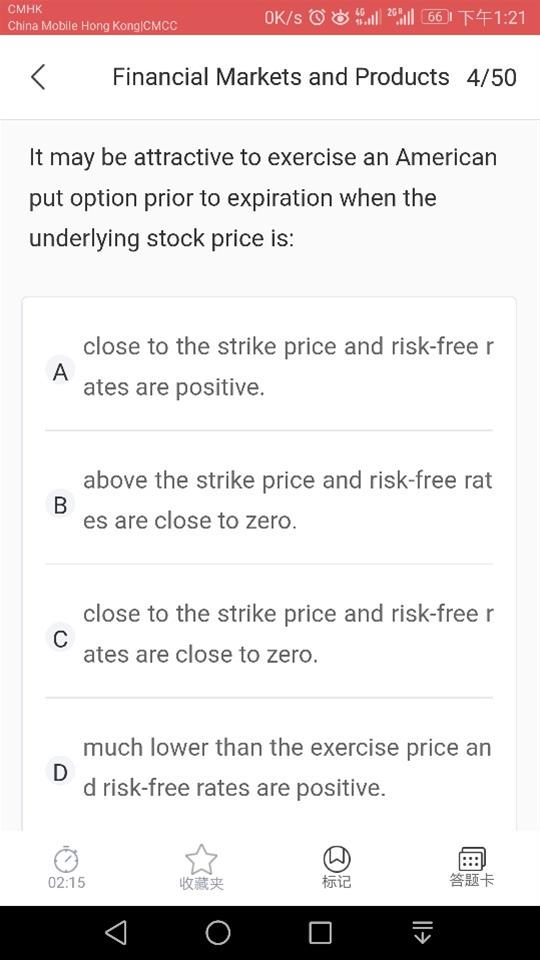This screenshot has width=540, height=960.
Task: Add question to favorites star icon
Action: click(x=201, y=860)
